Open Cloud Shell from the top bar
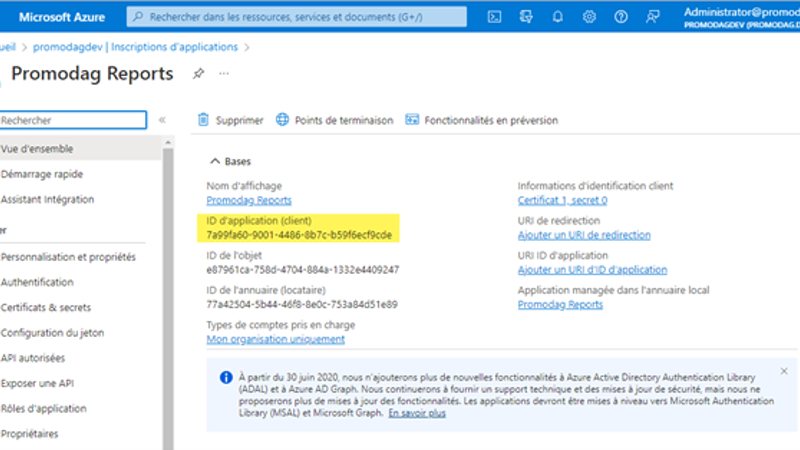The image size is (800, 450). [x=494, y=17]
